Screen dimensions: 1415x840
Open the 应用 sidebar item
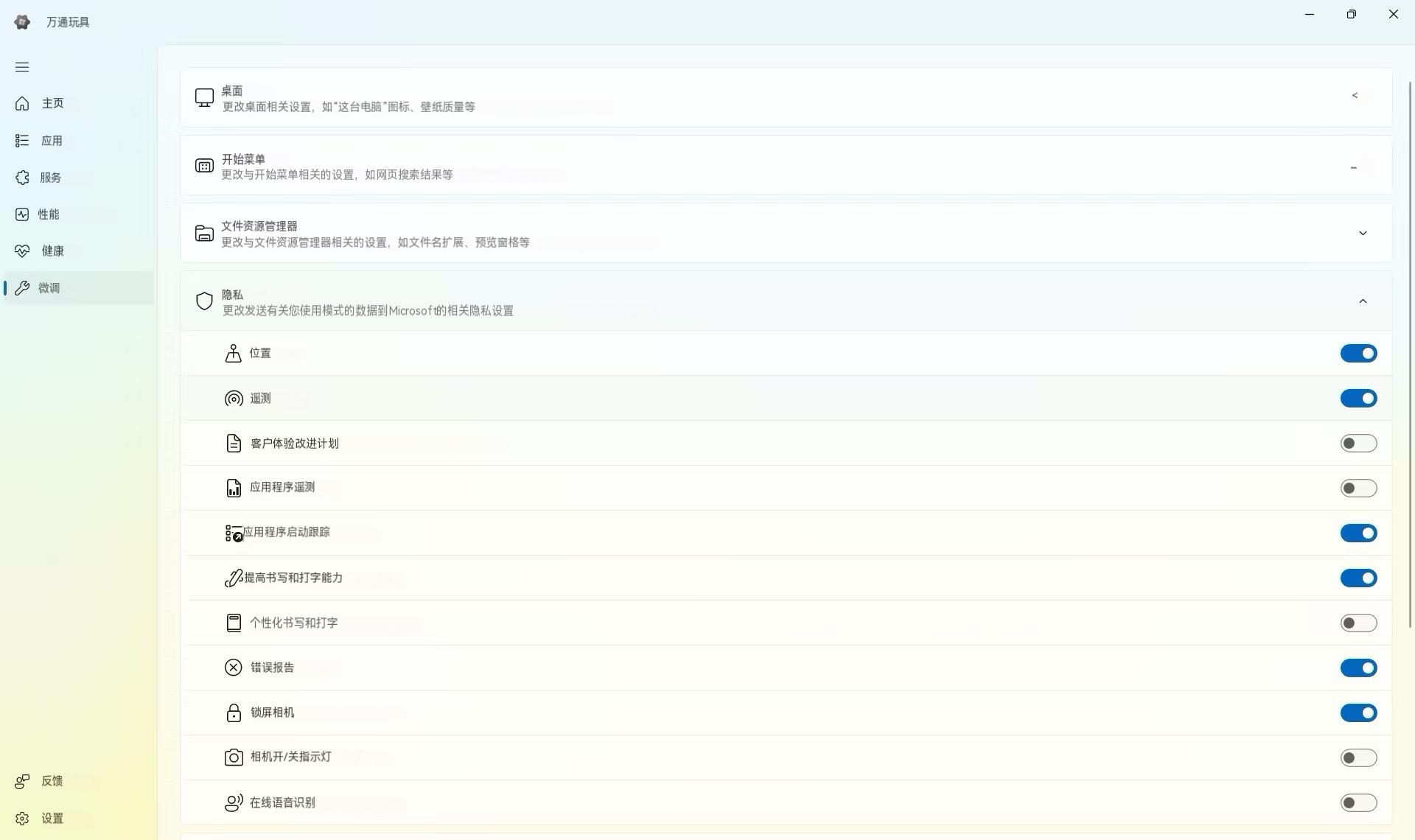[51, 141]
